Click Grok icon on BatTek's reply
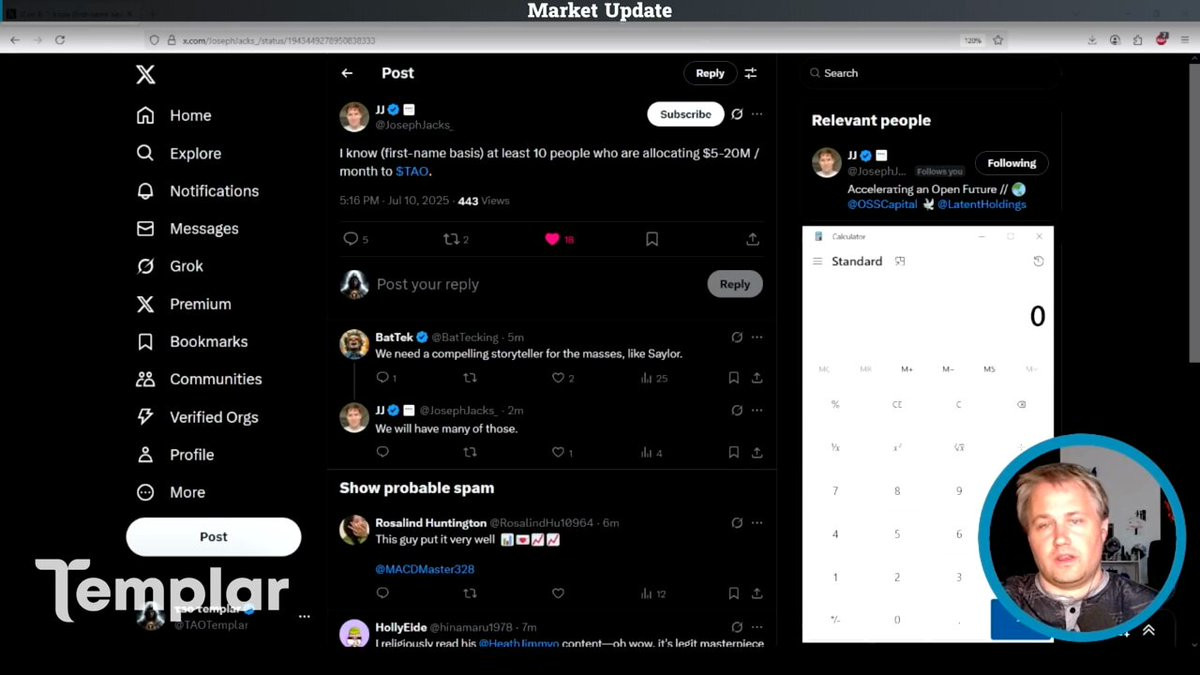 click(737, 337)
